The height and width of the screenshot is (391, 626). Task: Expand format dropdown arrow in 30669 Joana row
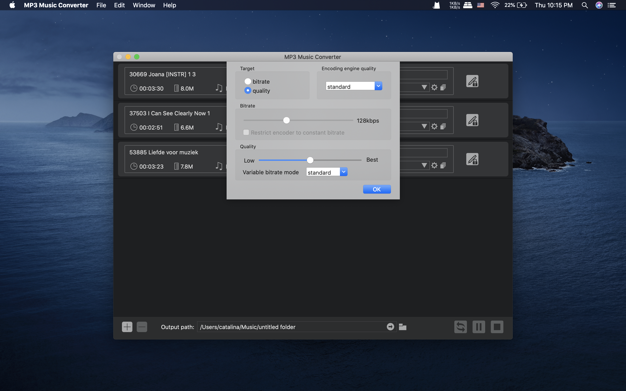click(424, 87)
